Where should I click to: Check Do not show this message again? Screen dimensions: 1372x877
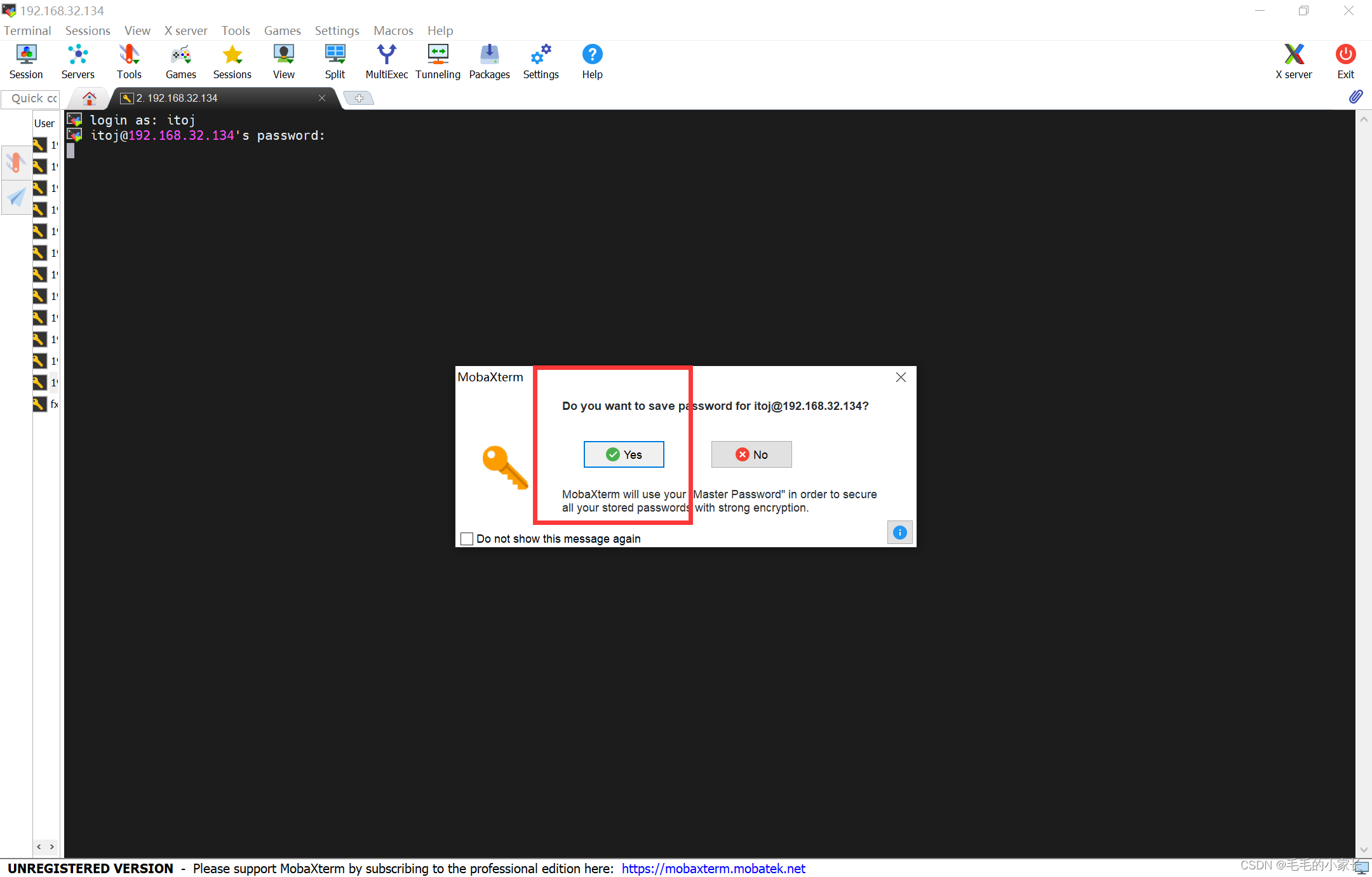point(467,539)
